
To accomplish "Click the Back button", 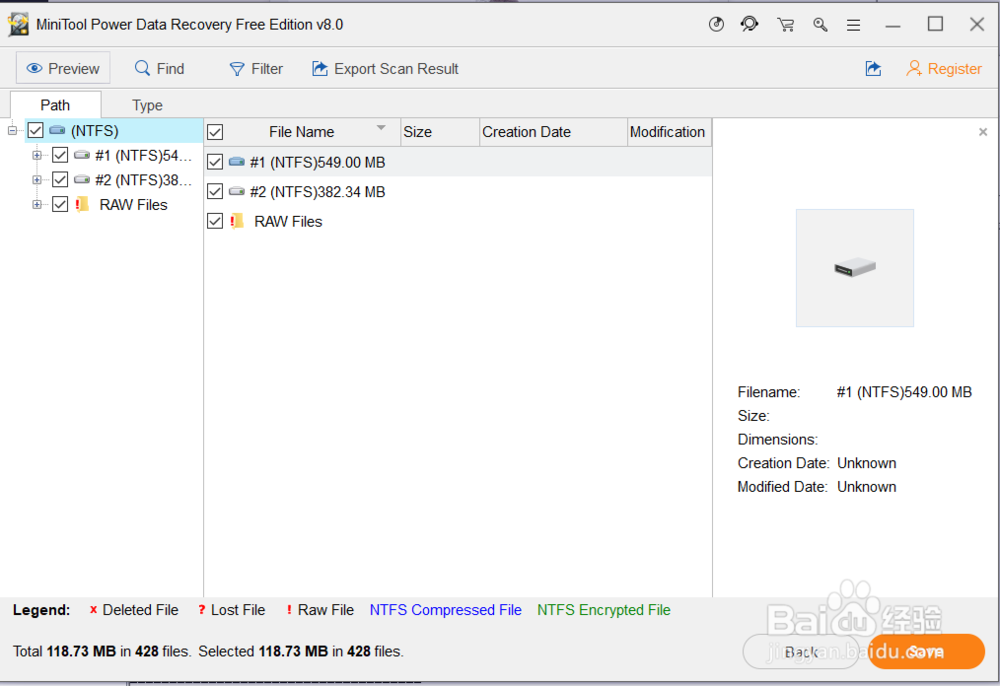I will coord(801,652).
